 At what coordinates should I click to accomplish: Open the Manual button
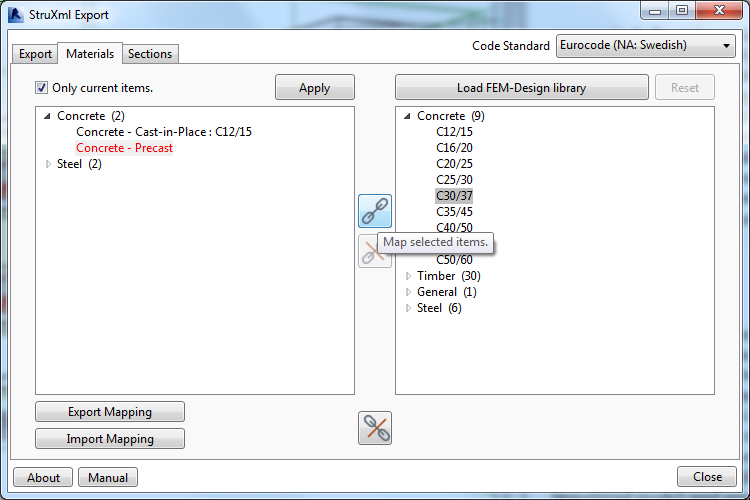click(108, 478)
